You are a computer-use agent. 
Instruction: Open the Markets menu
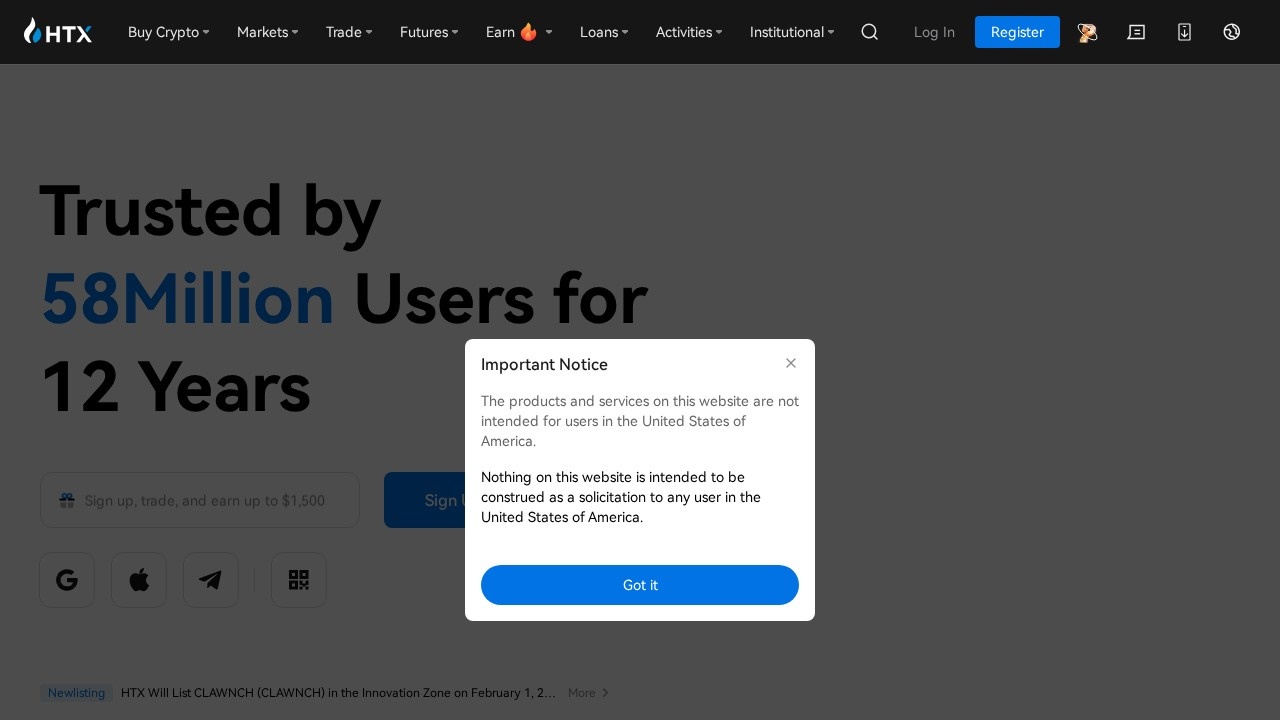click(x=267, y=32)
